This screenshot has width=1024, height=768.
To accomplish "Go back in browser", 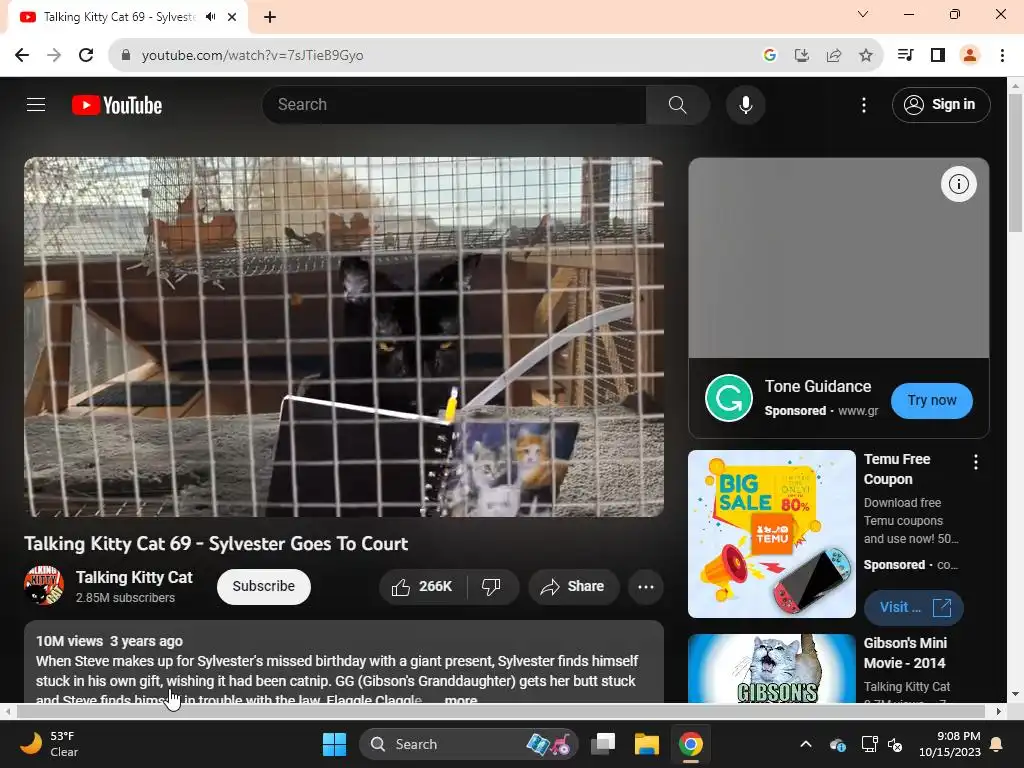I will pos(22,55).
